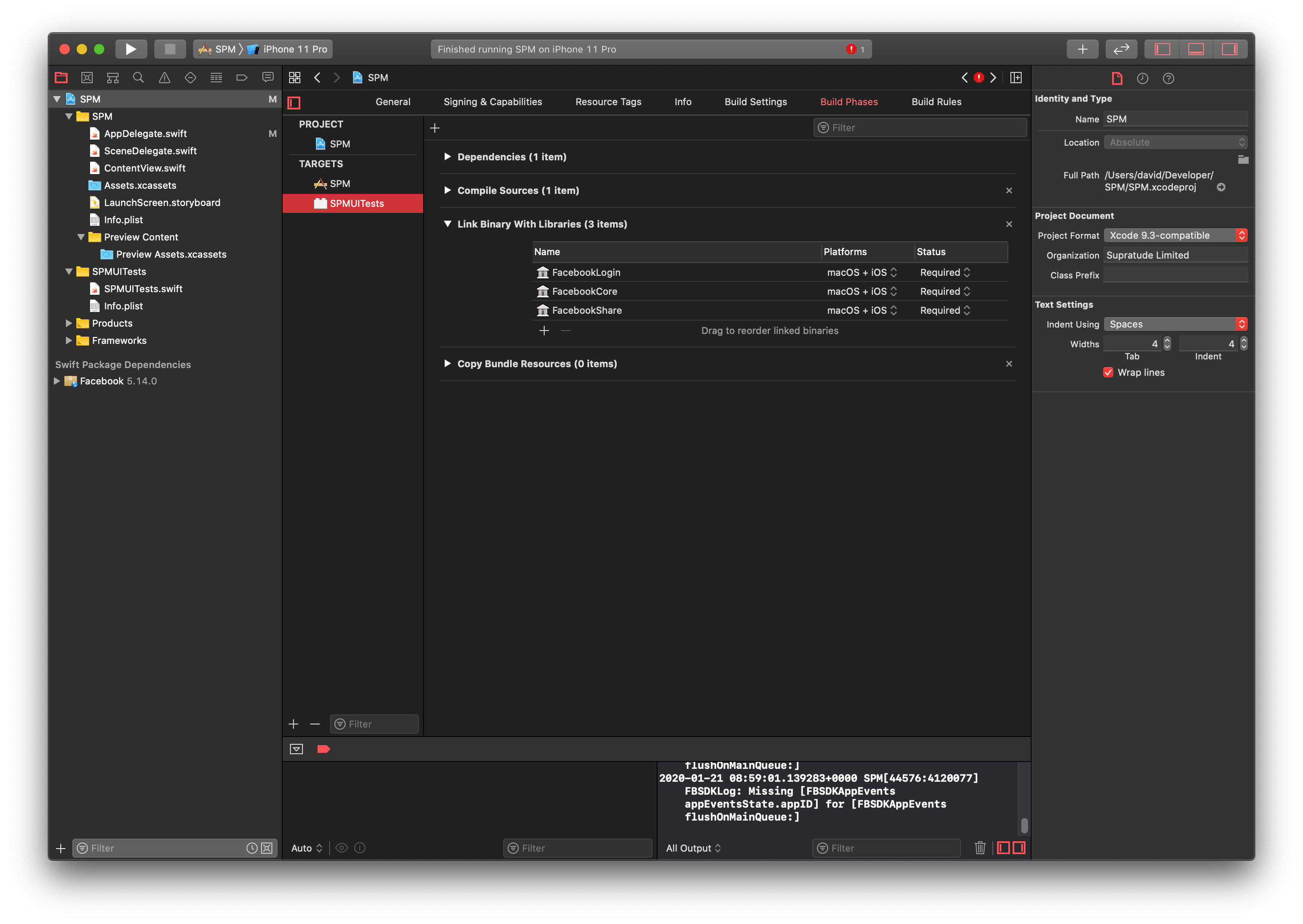Open the Project Format dropdown
This screenshot has height=924, width=1303.
pos(1175,236)
